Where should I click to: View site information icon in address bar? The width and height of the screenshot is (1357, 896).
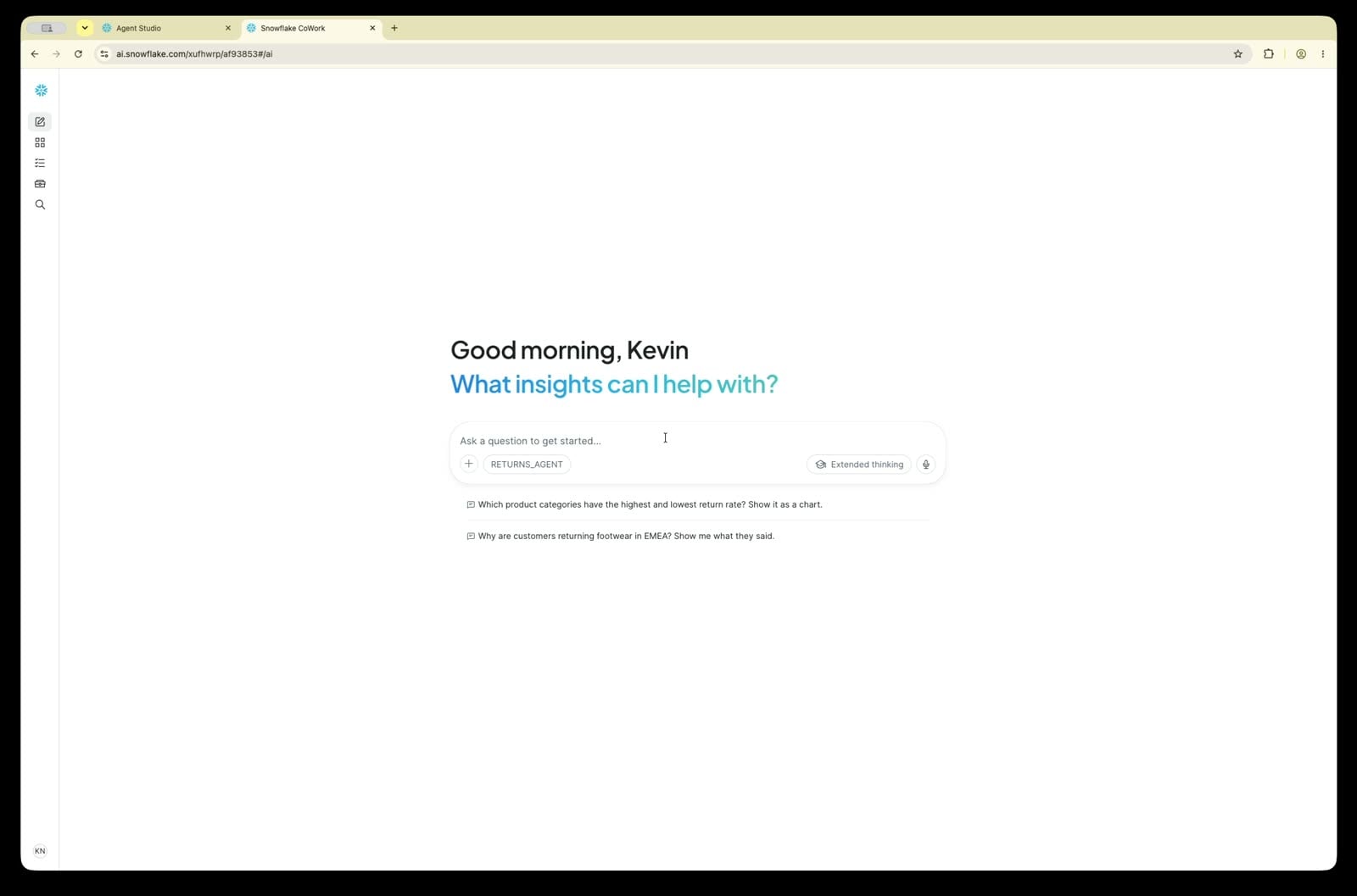pyautogui.click(x=104, y=53)
